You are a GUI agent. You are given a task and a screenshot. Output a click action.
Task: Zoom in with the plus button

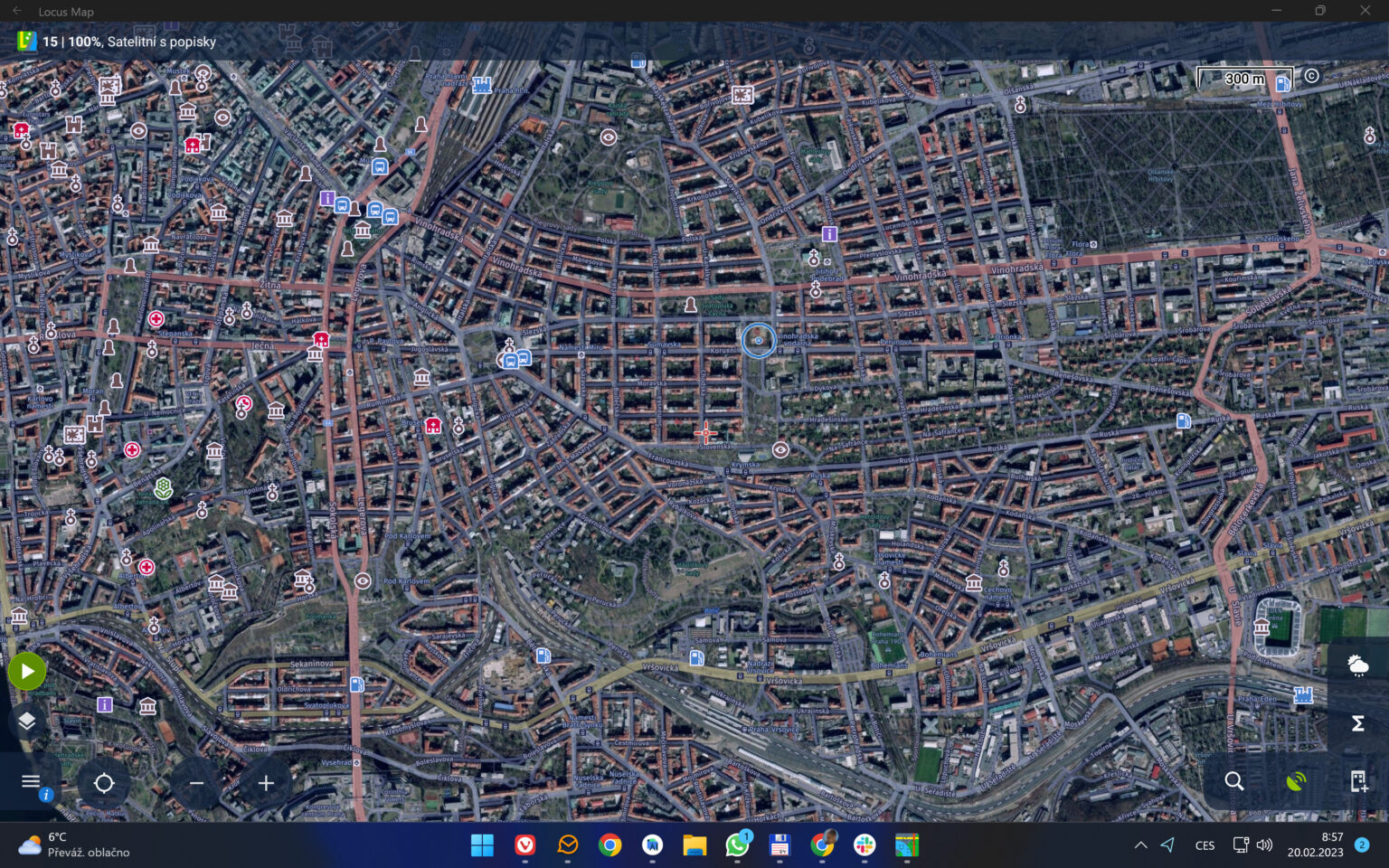(x=265, y=782)
